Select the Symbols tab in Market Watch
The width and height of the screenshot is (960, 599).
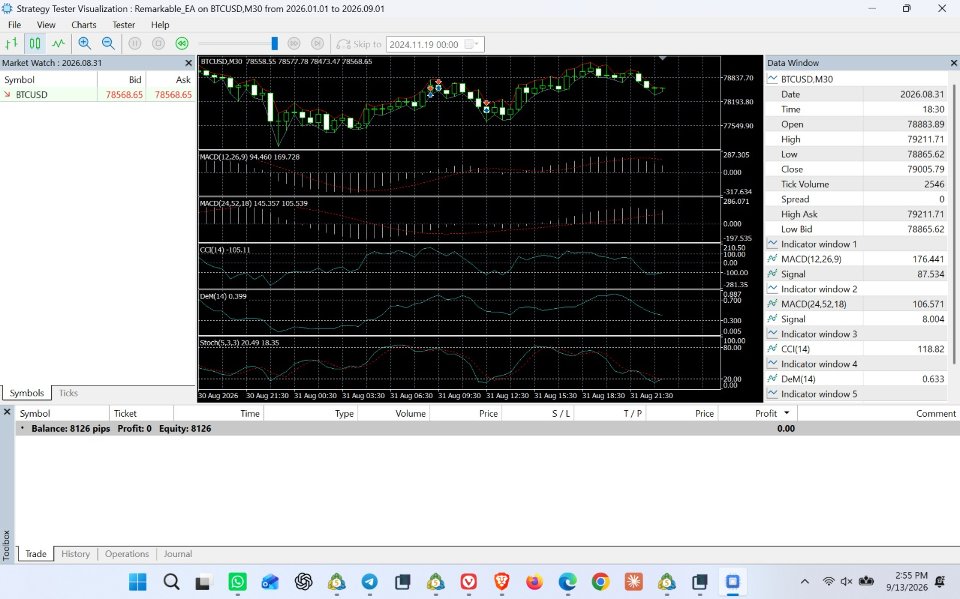(x=27, y=393)
